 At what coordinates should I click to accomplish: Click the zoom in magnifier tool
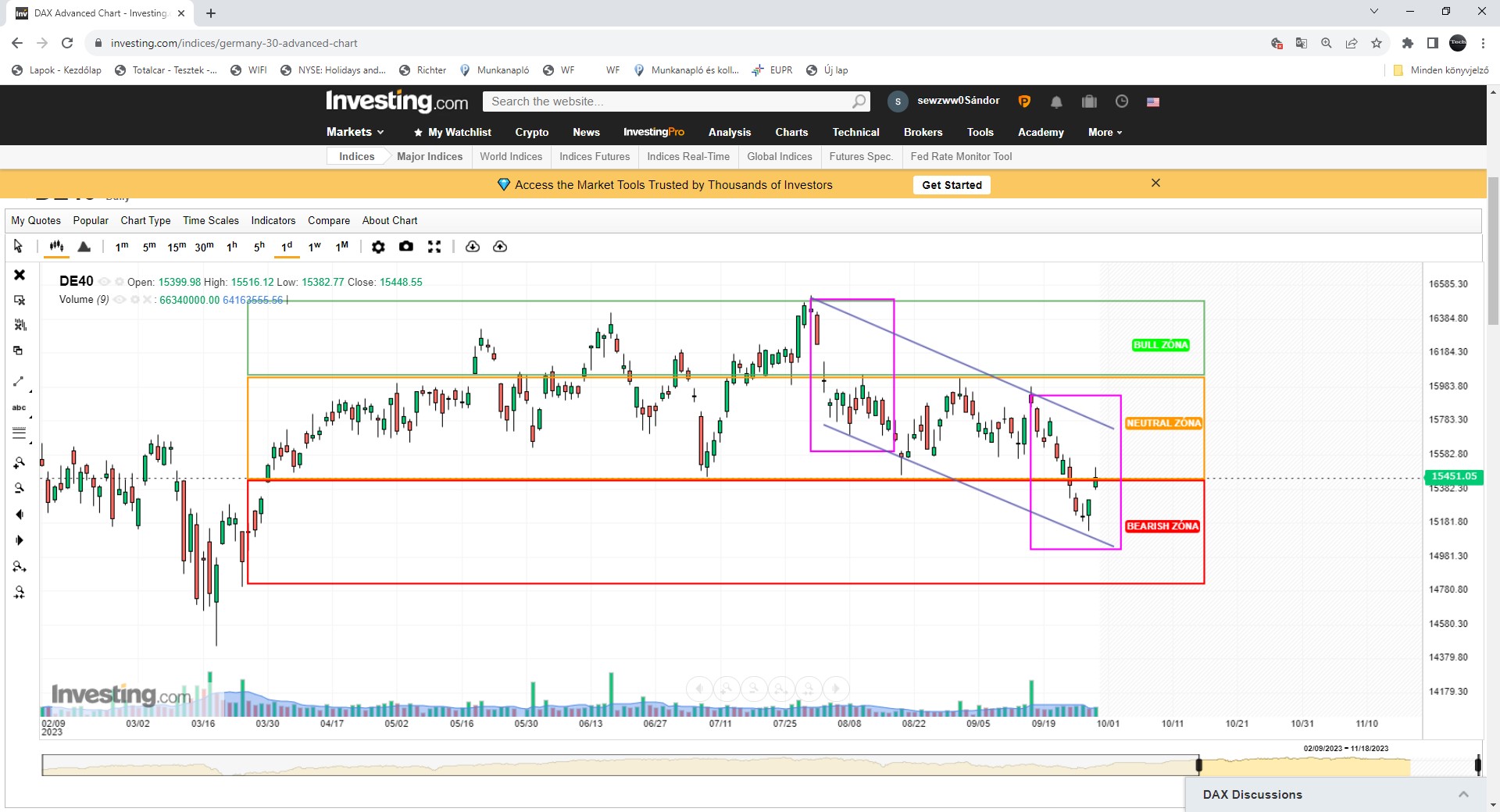pos(20,463)
